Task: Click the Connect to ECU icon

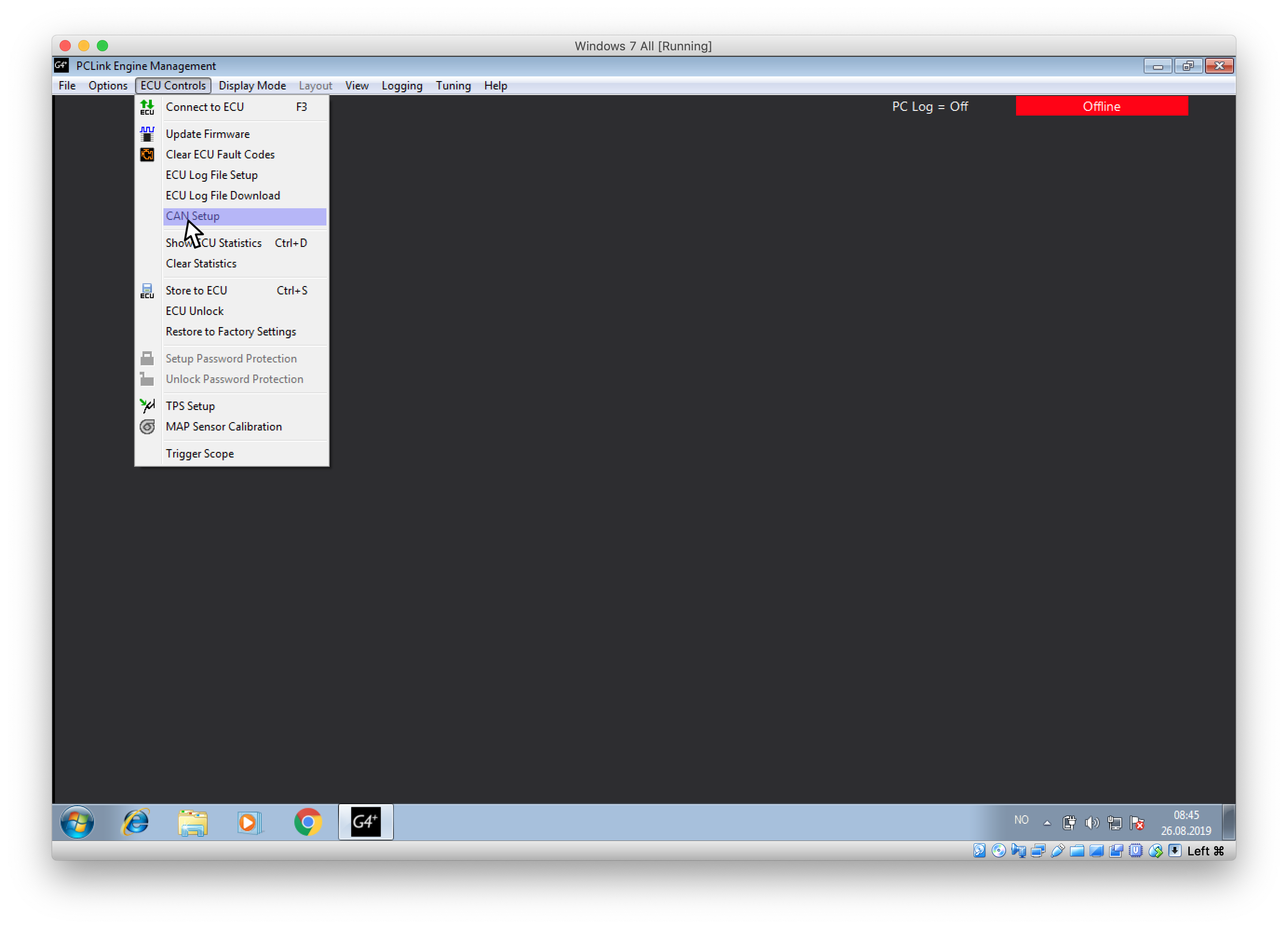Action: click(147, 107)
